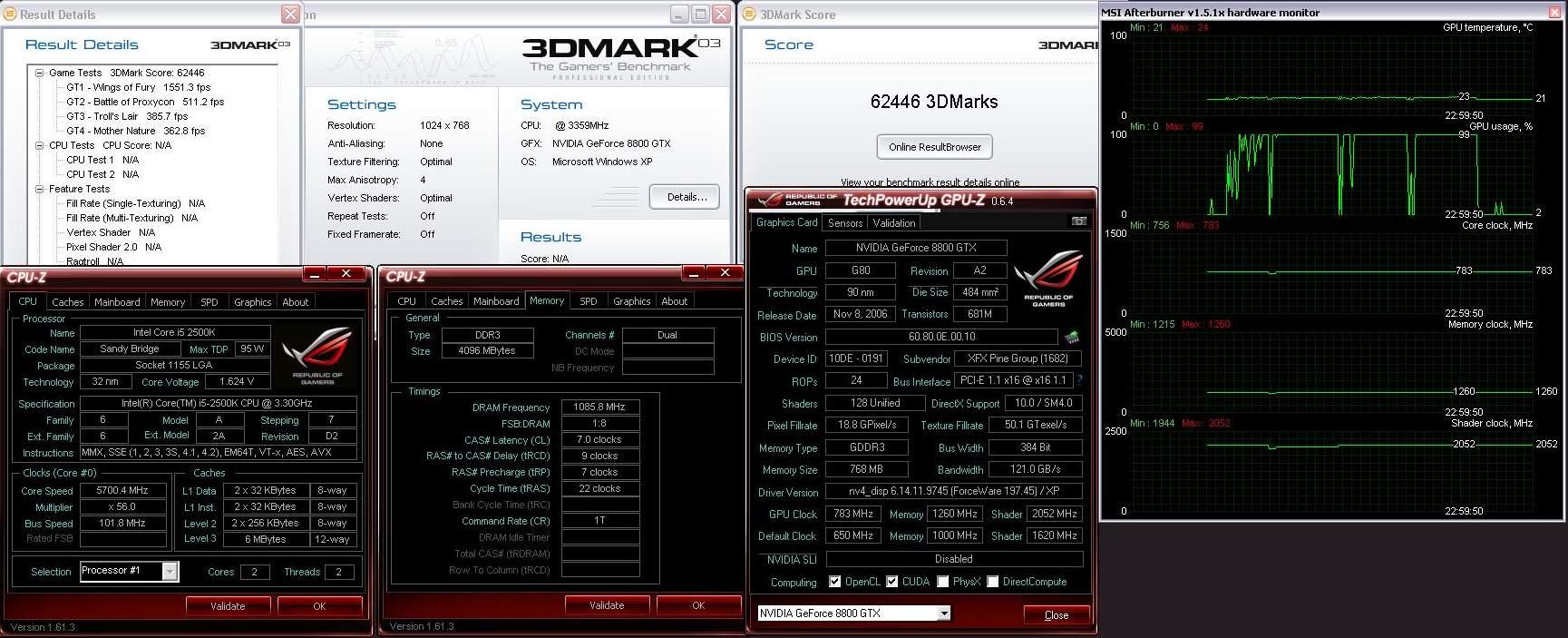Collapse the Game Tests tree node
The width and height of the screenshot is (1568, 638).
40,73
